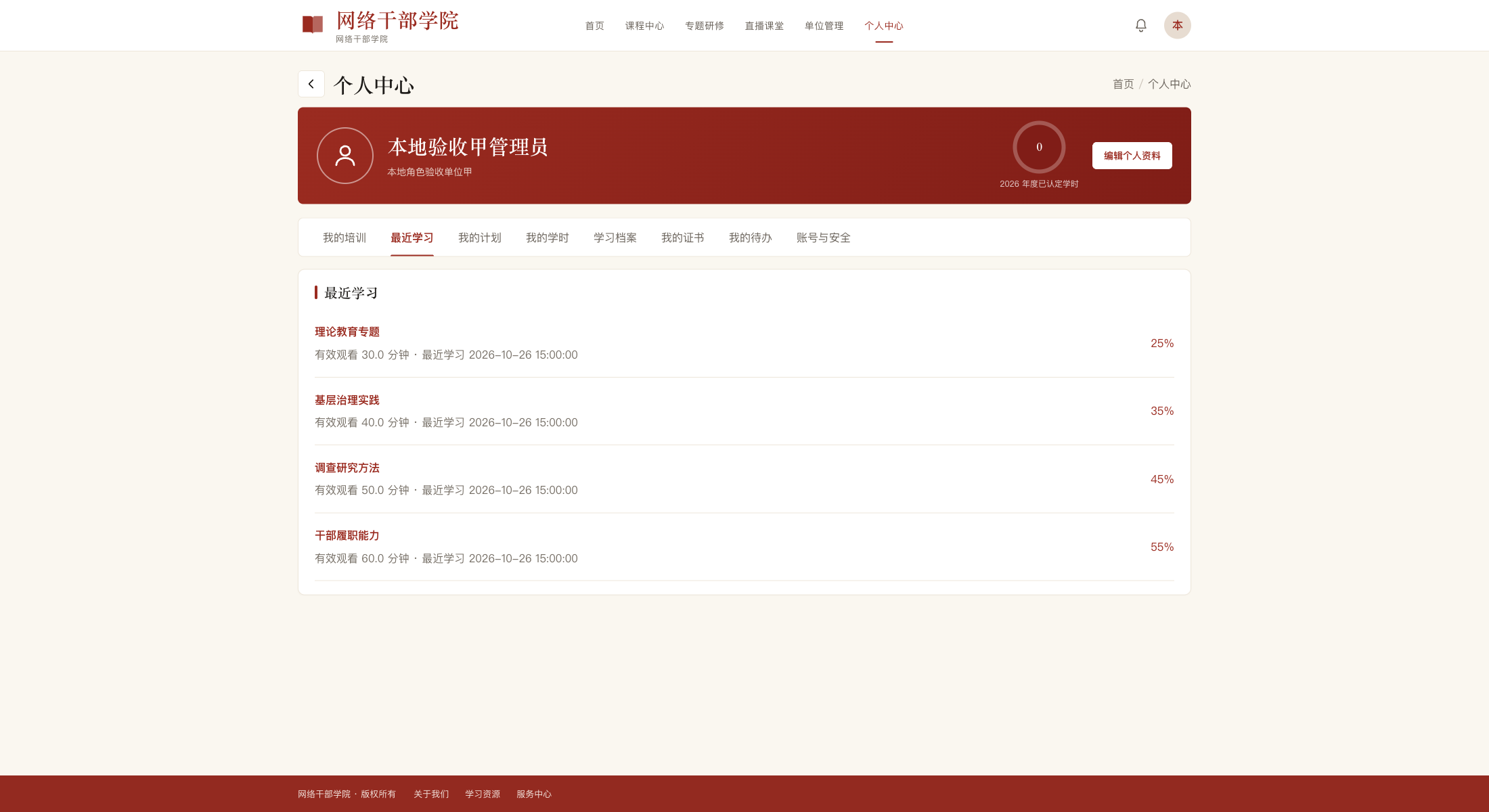Click the back arrow beside 个人中心
Viewport: 1489px width, 812px height.
click(311, 84)
